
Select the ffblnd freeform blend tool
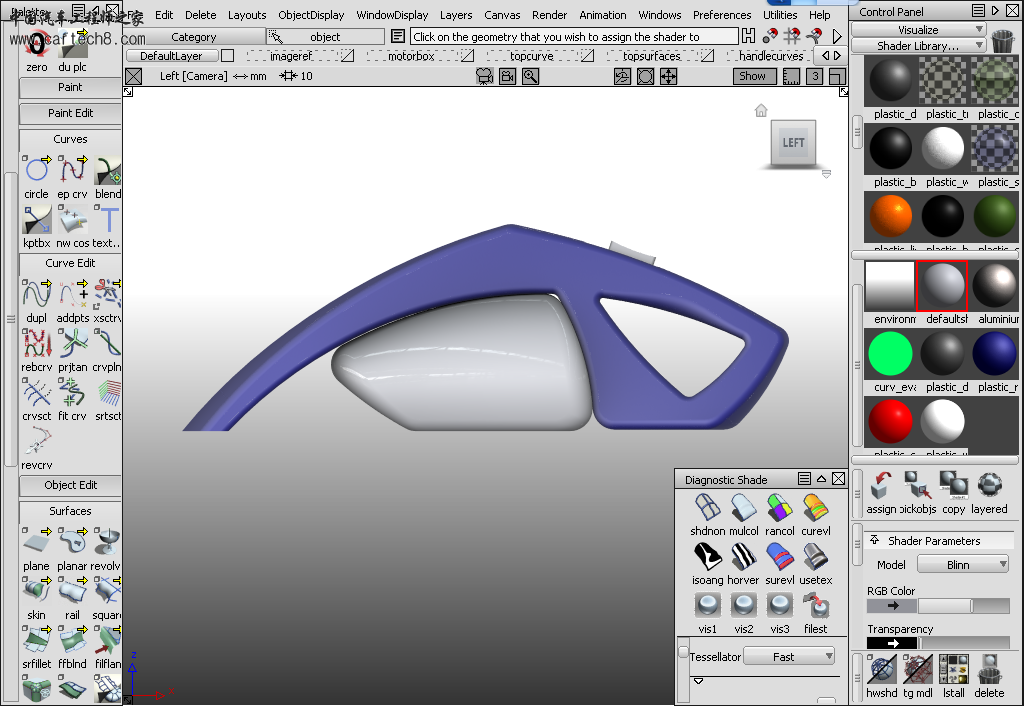pos(72,641)
